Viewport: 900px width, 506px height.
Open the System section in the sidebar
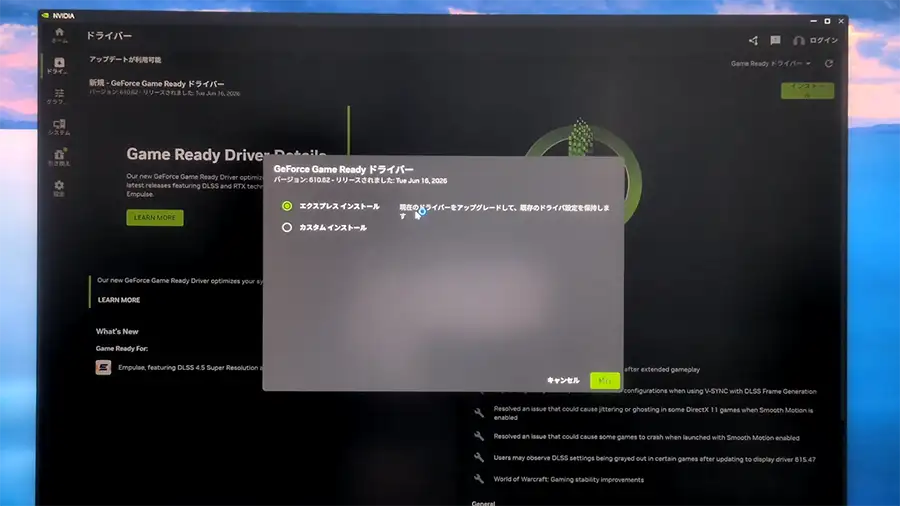pos(59,127)
